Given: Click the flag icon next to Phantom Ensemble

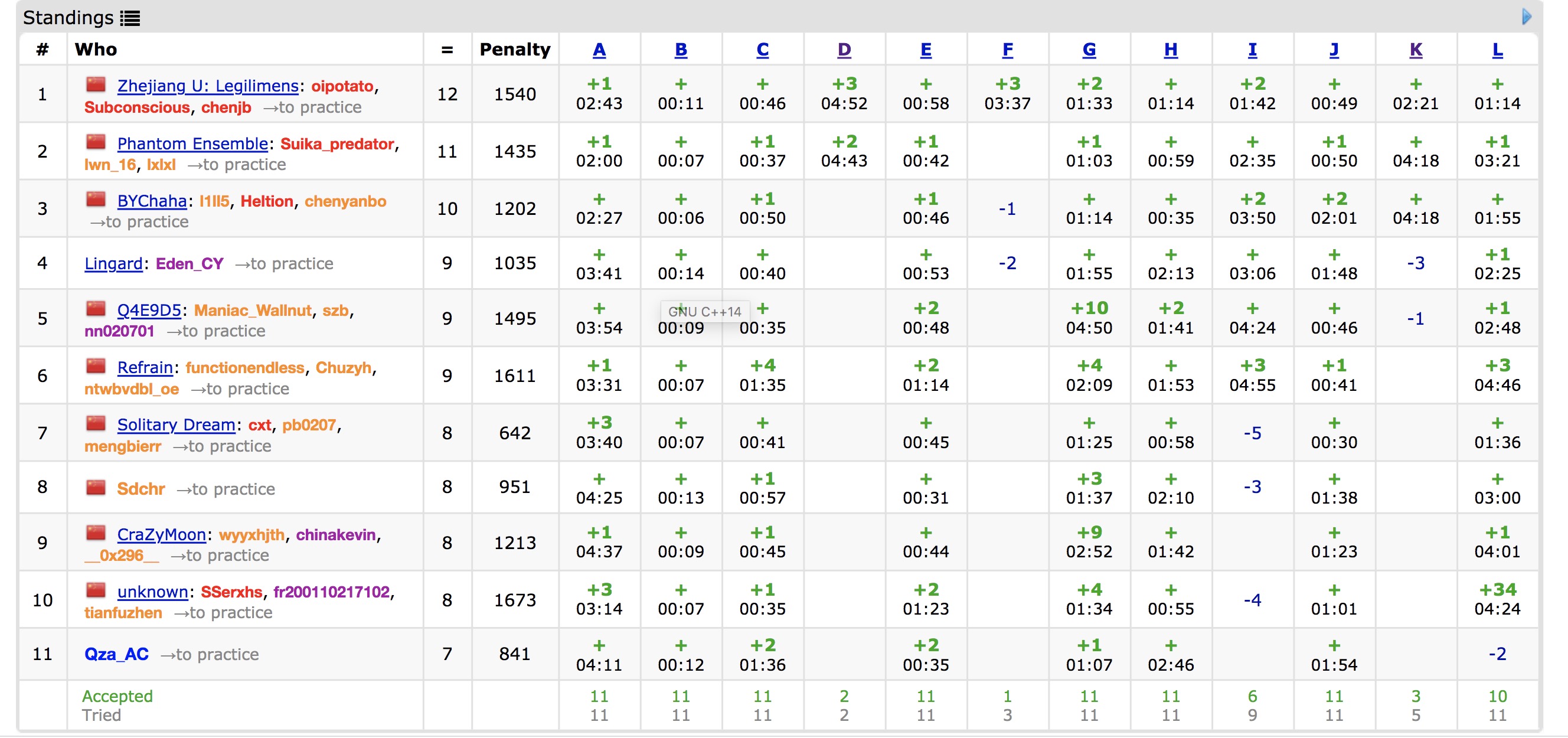Looking at the screenshot, I should tap(96, 142).
